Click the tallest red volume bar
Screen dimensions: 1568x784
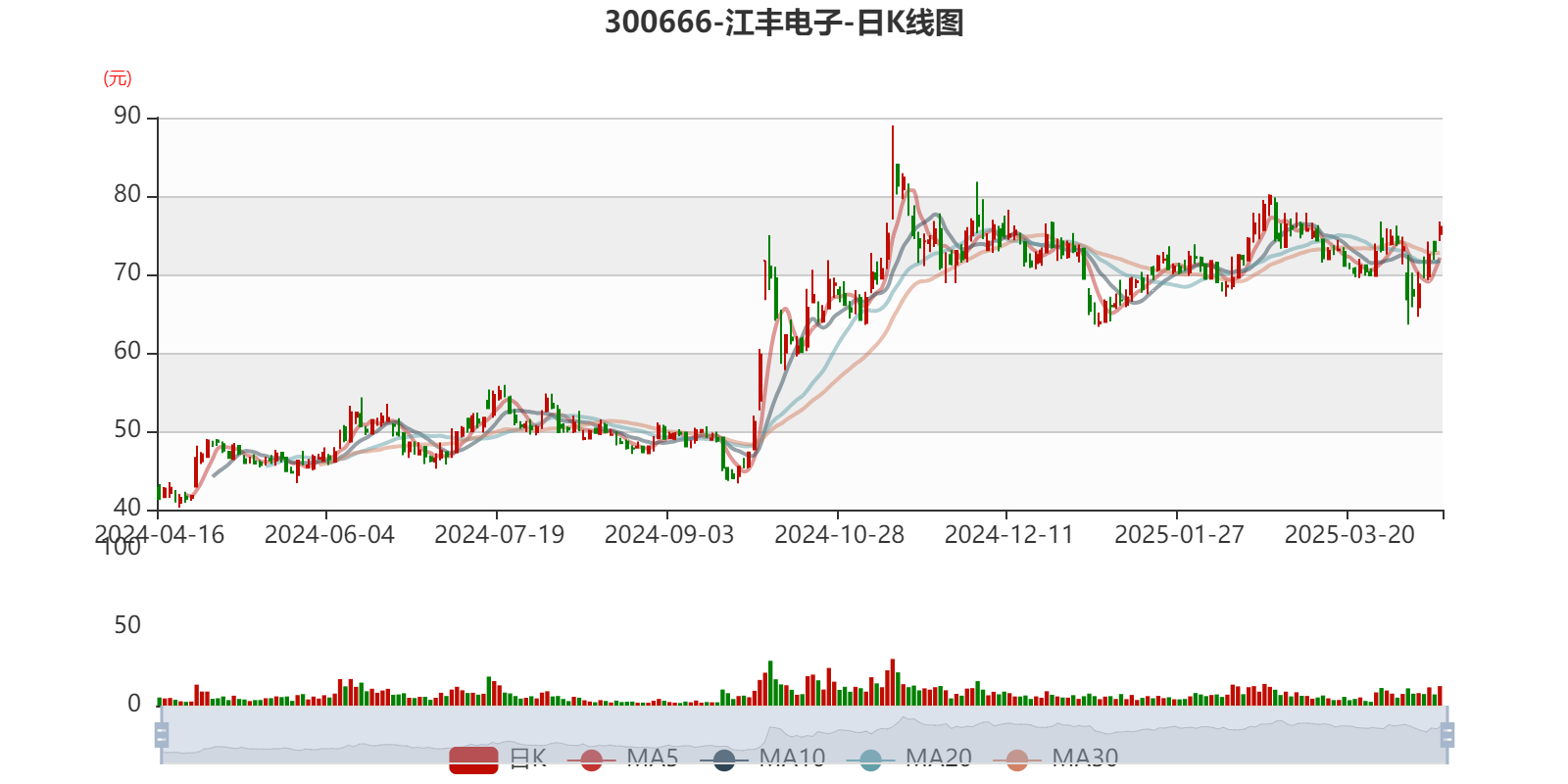(893, 682)
